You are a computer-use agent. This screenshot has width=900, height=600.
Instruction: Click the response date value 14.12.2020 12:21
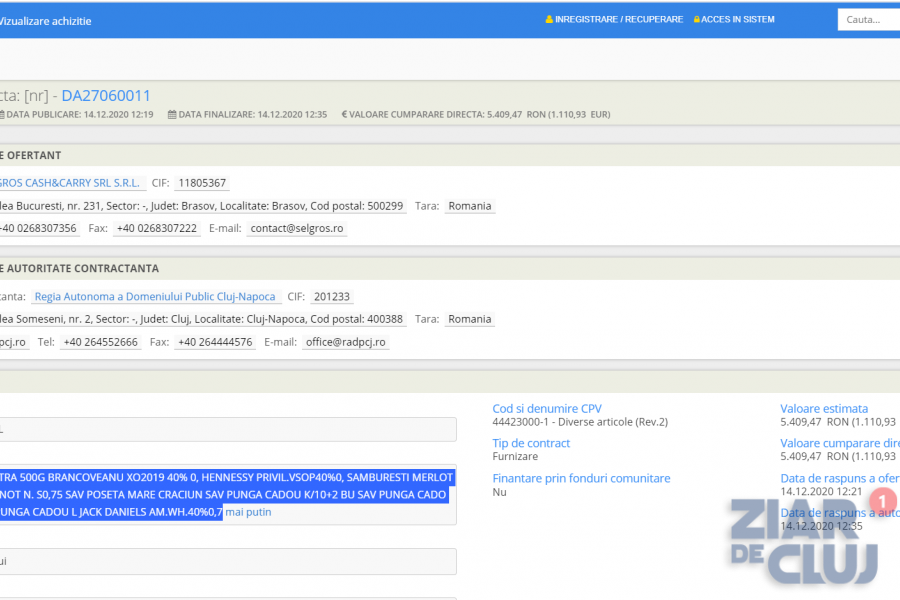(821, 491)
